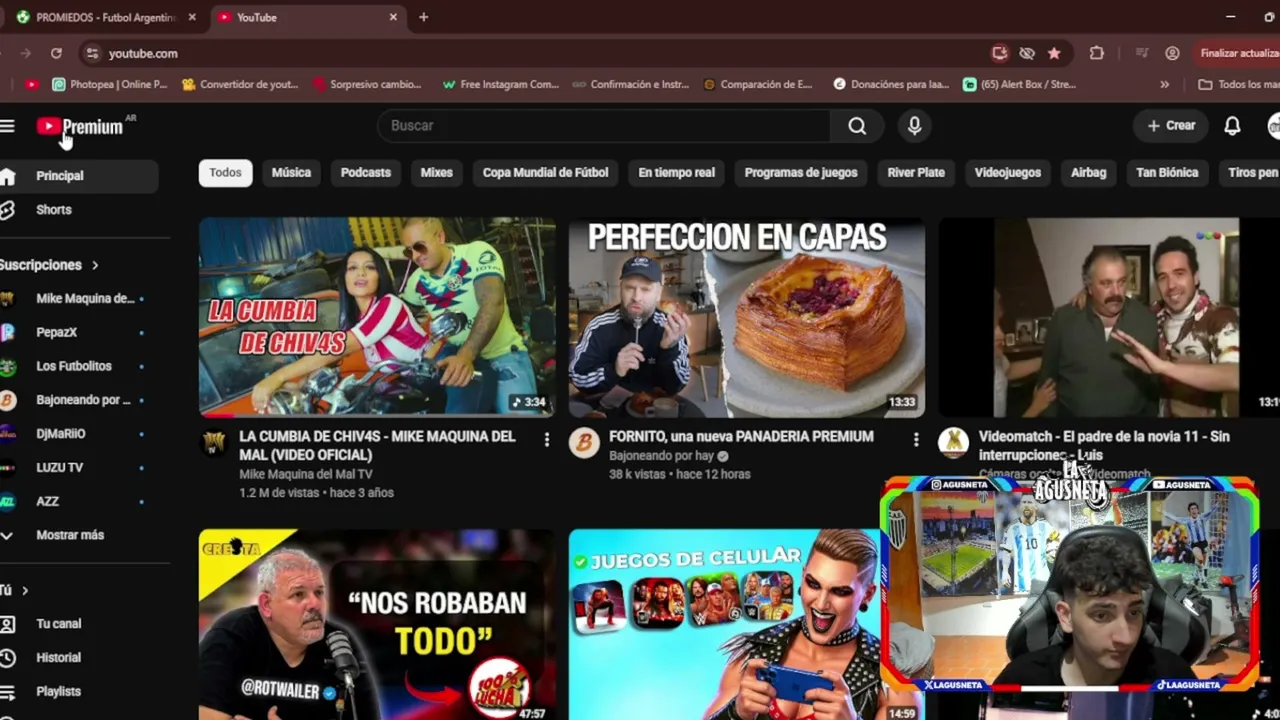Filter by the River Plate chip
1280x720 pixels.
click(x=916, y=173)
